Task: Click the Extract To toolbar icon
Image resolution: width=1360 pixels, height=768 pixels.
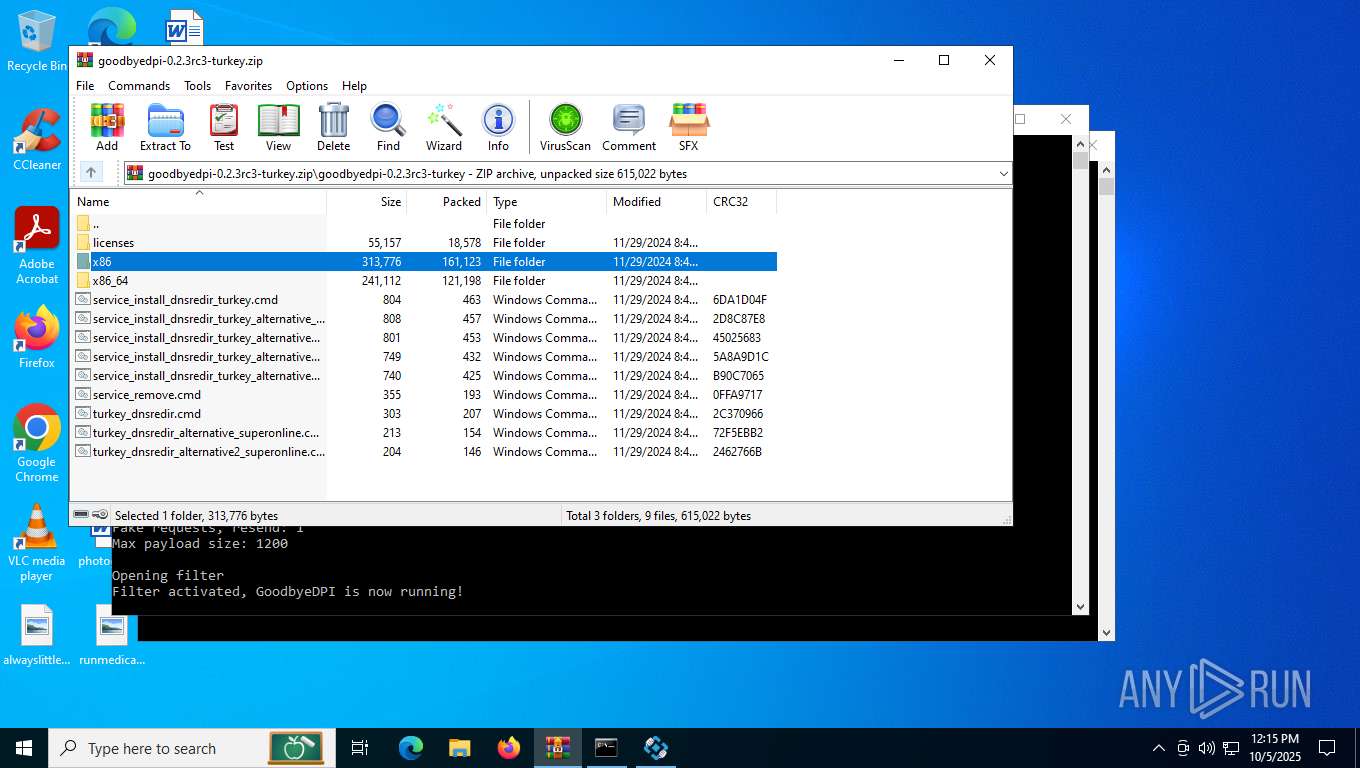Action: coord(165,127)
